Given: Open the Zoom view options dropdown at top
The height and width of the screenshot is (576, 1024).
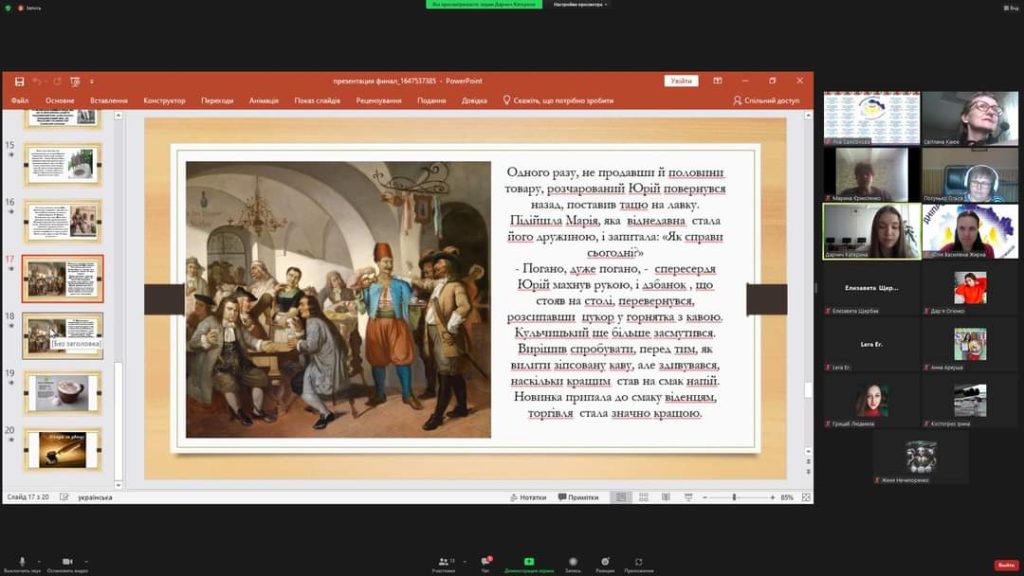Looking at the screenshot, I should (x=581, y=5).
